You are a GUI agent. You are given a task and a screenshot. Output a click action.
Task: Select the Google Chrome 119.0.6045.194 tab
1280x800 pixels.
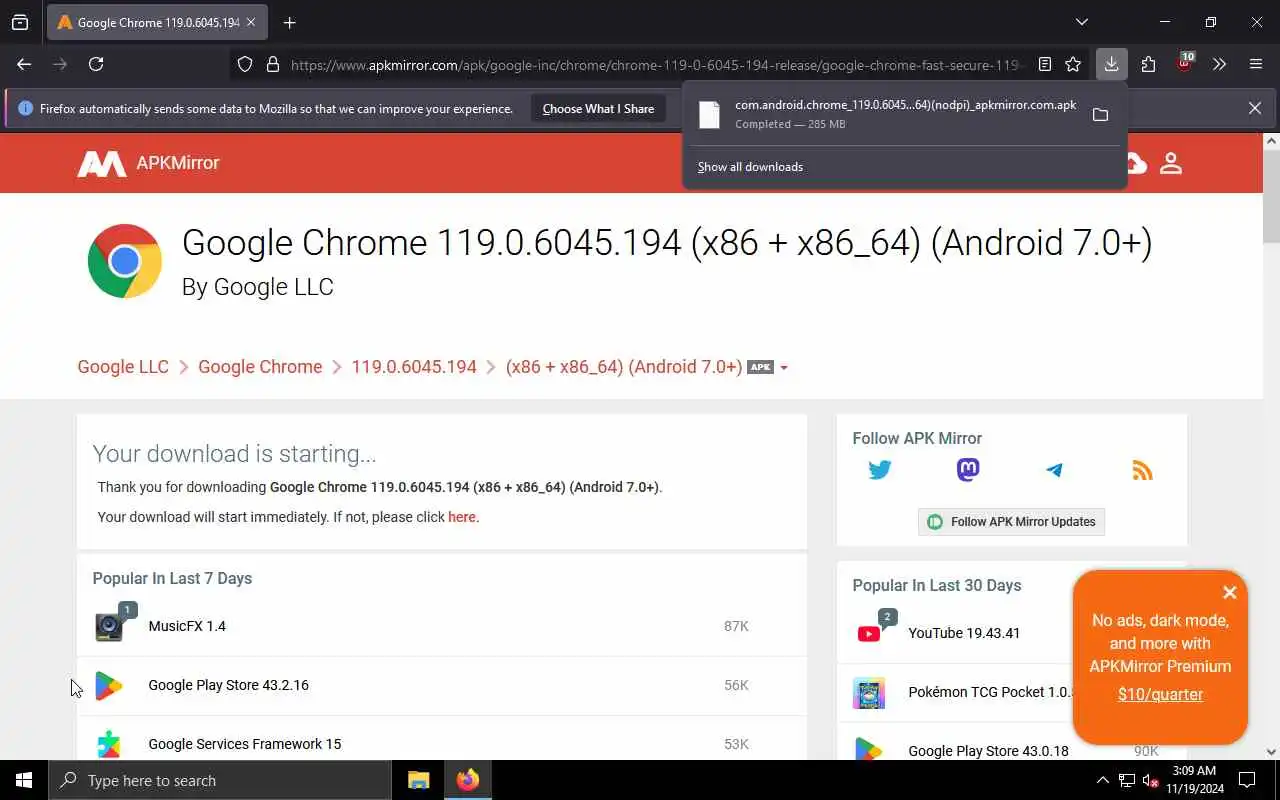[x=156, y=22]
